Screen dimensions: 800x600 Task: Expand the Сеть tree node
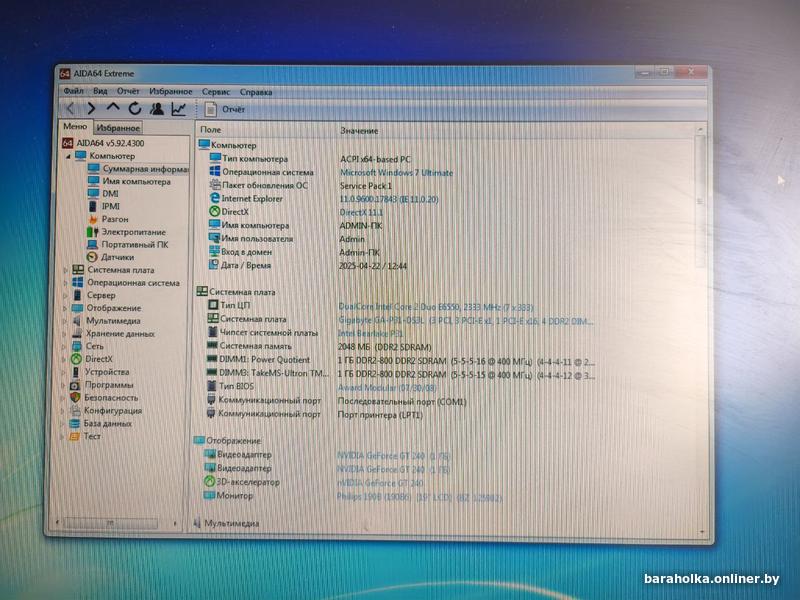64,346
